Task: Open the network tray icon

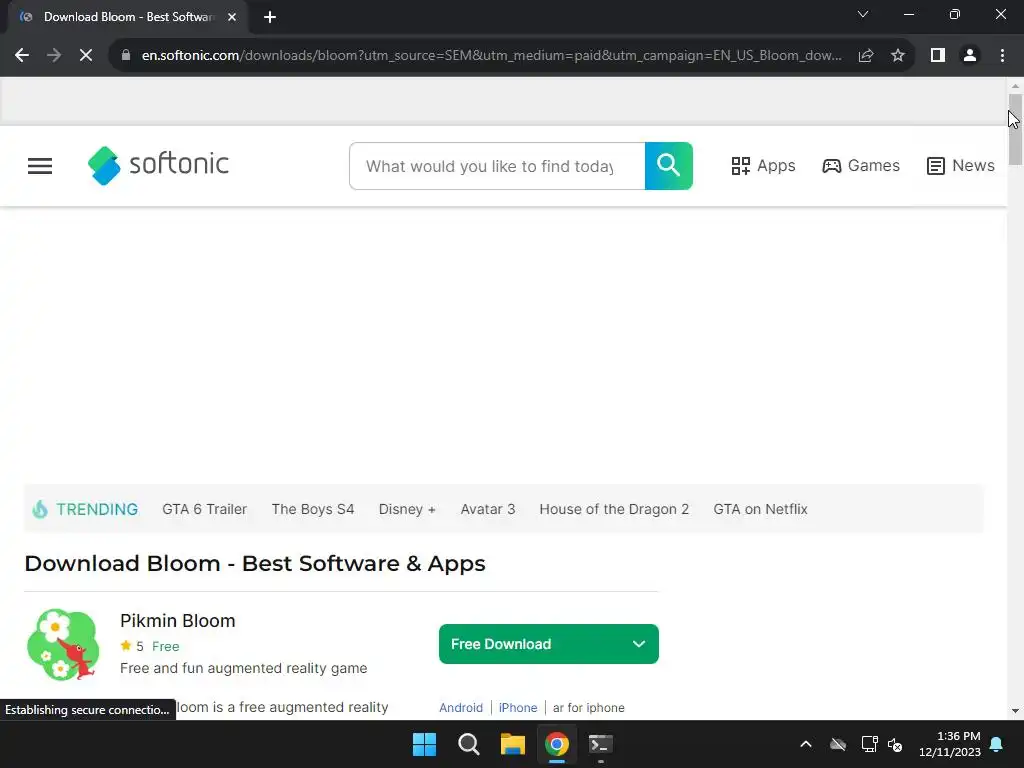Action: click(x=869, y=744)
